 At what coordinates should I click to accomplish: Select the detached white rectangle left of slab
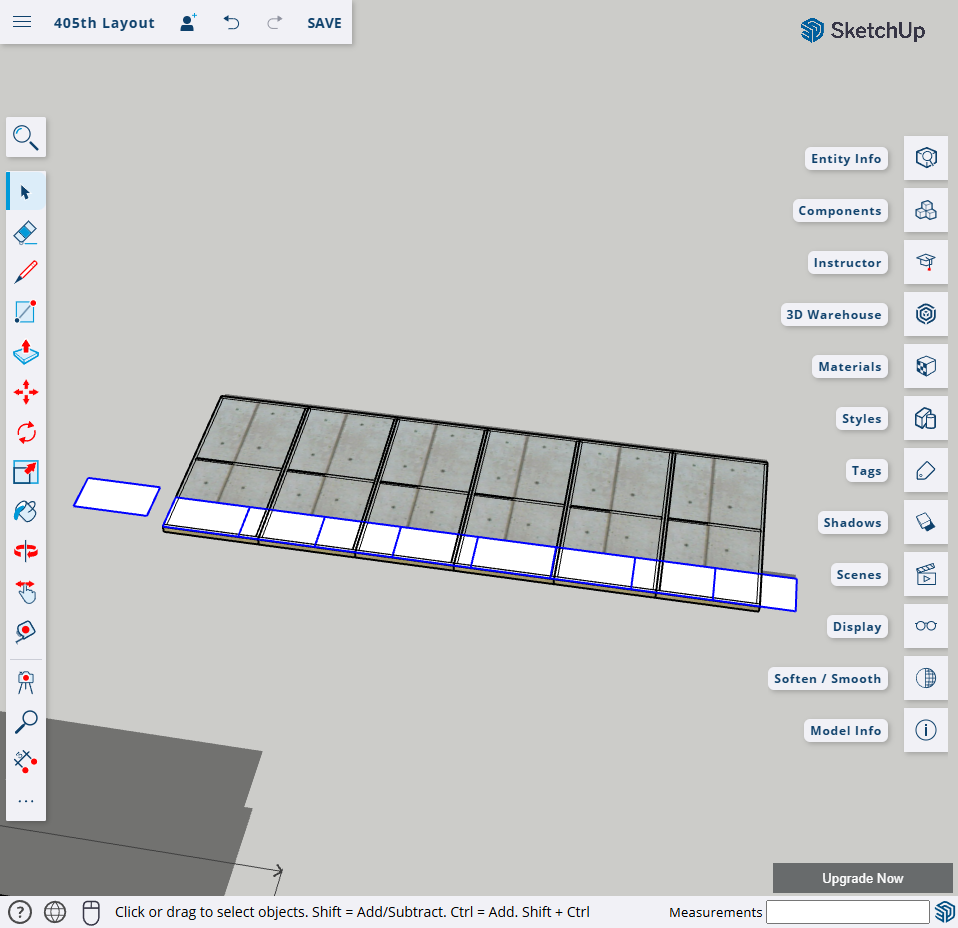tap(117, 497)
